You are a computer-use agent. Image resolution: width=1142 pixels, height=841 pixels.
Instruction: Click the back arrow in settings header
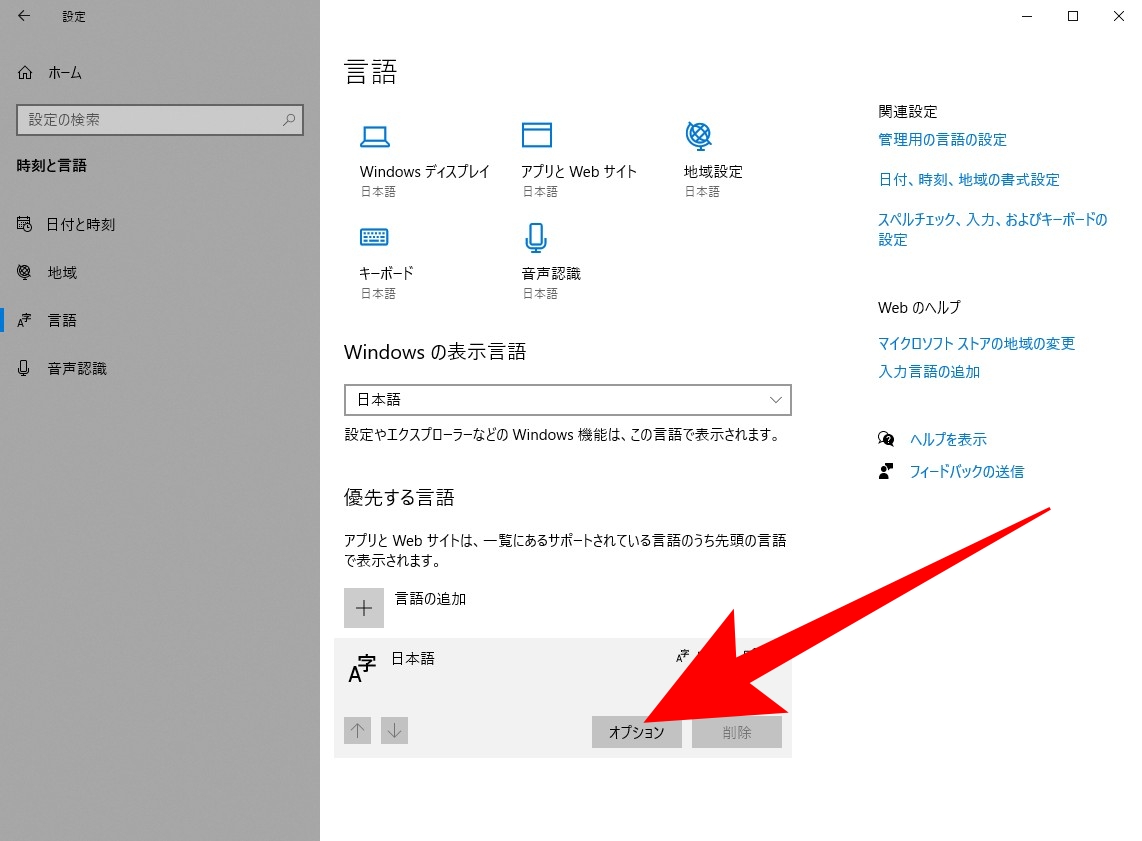click(x=24, y=16)
